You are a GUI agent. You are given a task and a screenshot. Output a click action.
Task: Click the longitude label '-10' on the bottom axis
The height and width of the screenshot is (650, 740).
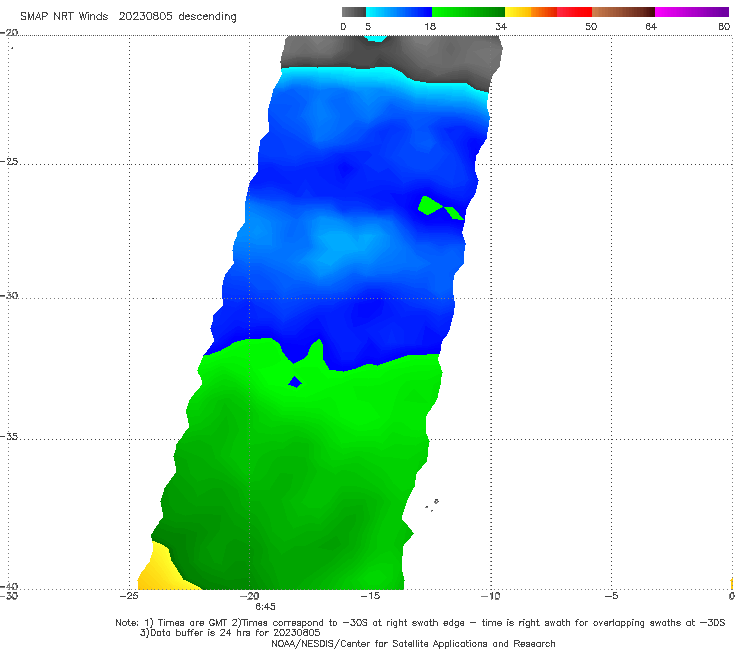point(490,596)
